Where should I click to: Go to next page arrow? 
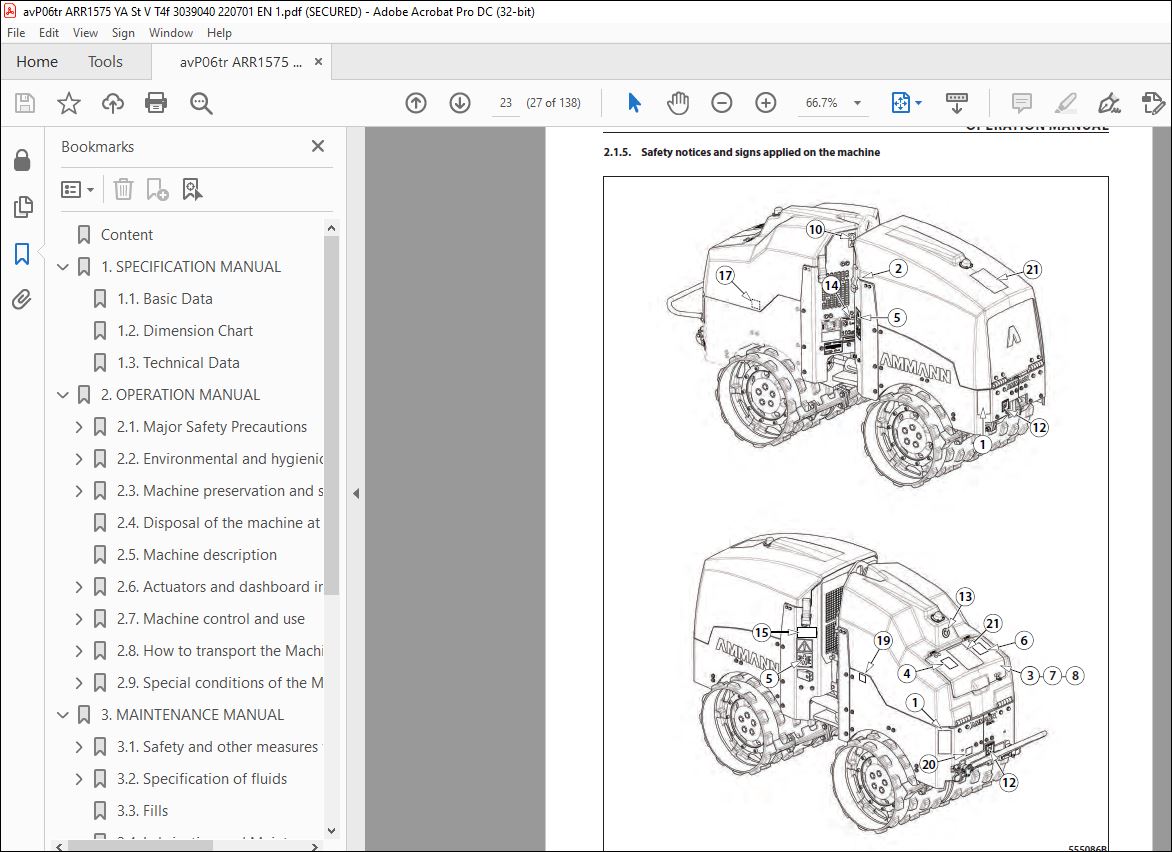click(x=460, y=103)
